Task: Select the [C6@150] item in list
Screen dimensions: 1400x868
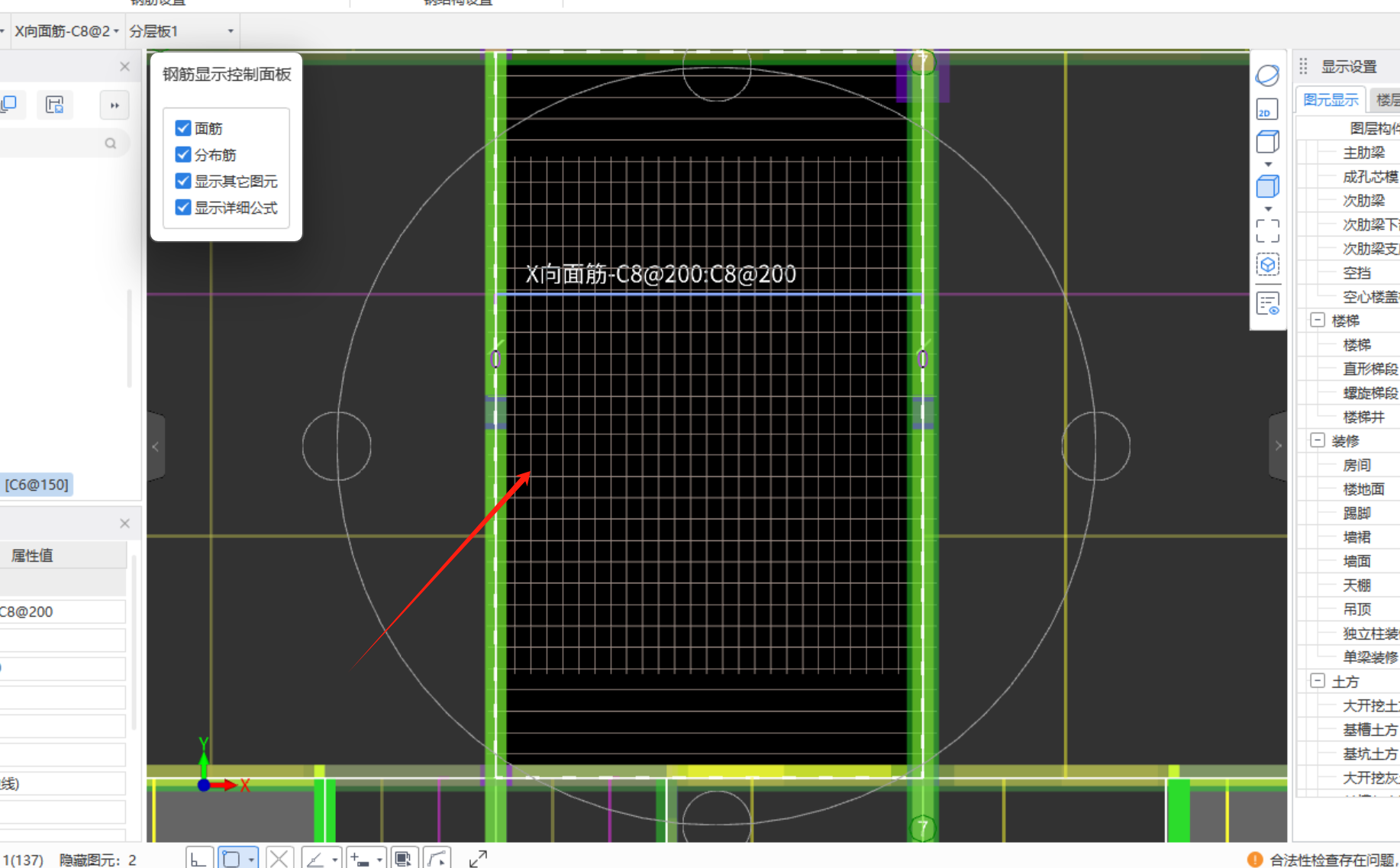Action: coord(37,485)
